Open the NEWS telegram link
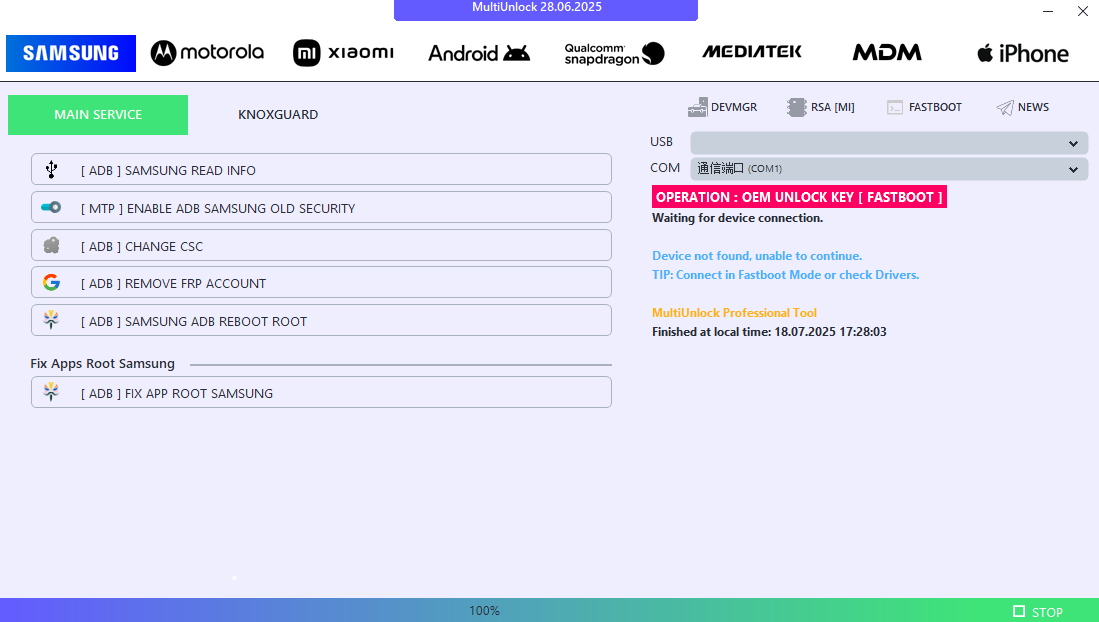 coord(1022,107)
